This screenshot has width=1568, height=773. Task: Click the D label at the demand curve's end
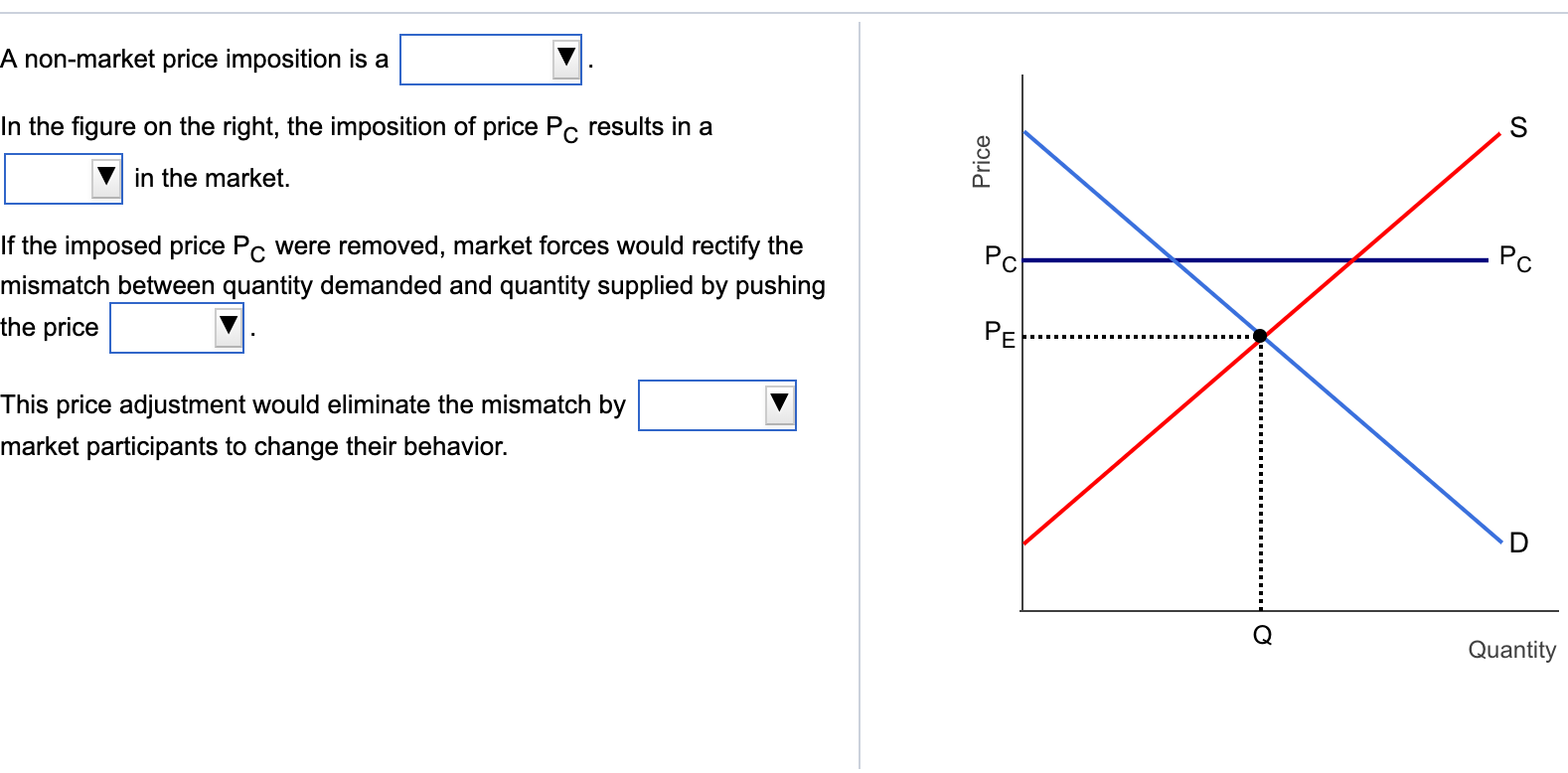(x=1517, y=542)
